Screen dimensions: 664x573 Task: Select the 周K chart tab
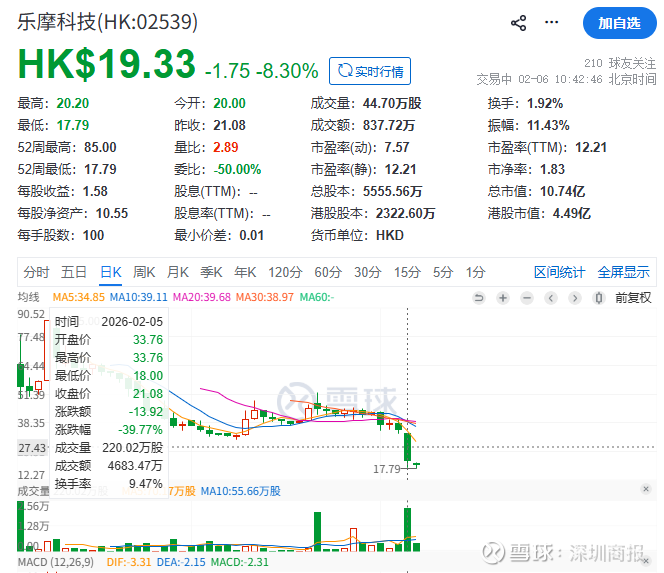coord(144,272)
